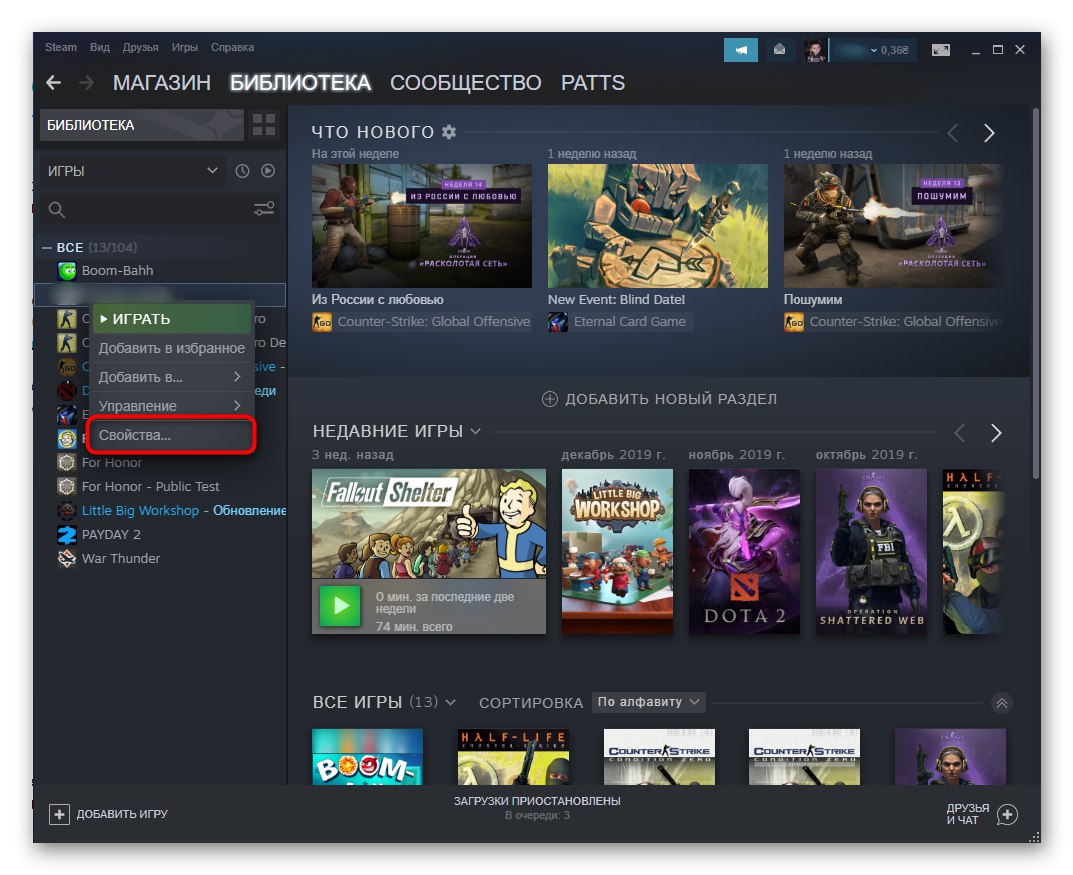The image size is (1073, 875).
Task: Expand Недавние игры dropdown chevron
Action: 476,432
